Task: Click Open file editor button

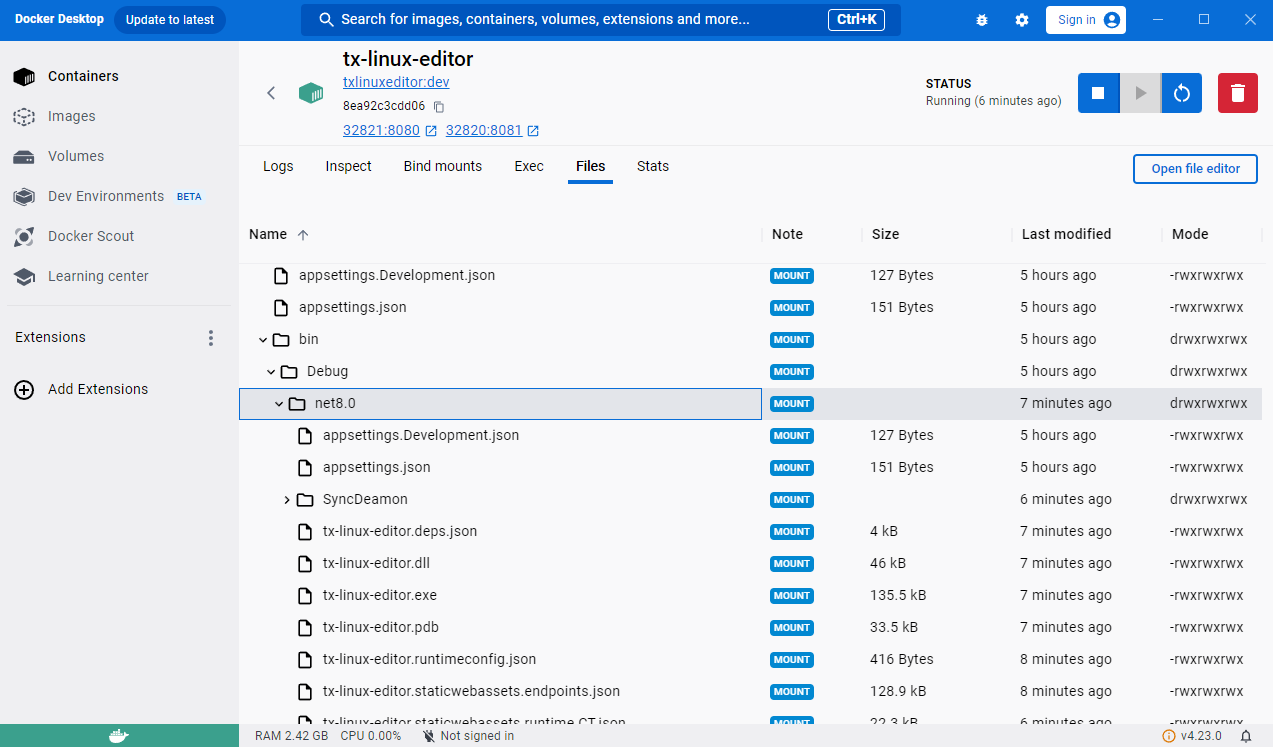Action: [x=1195, y=169]
